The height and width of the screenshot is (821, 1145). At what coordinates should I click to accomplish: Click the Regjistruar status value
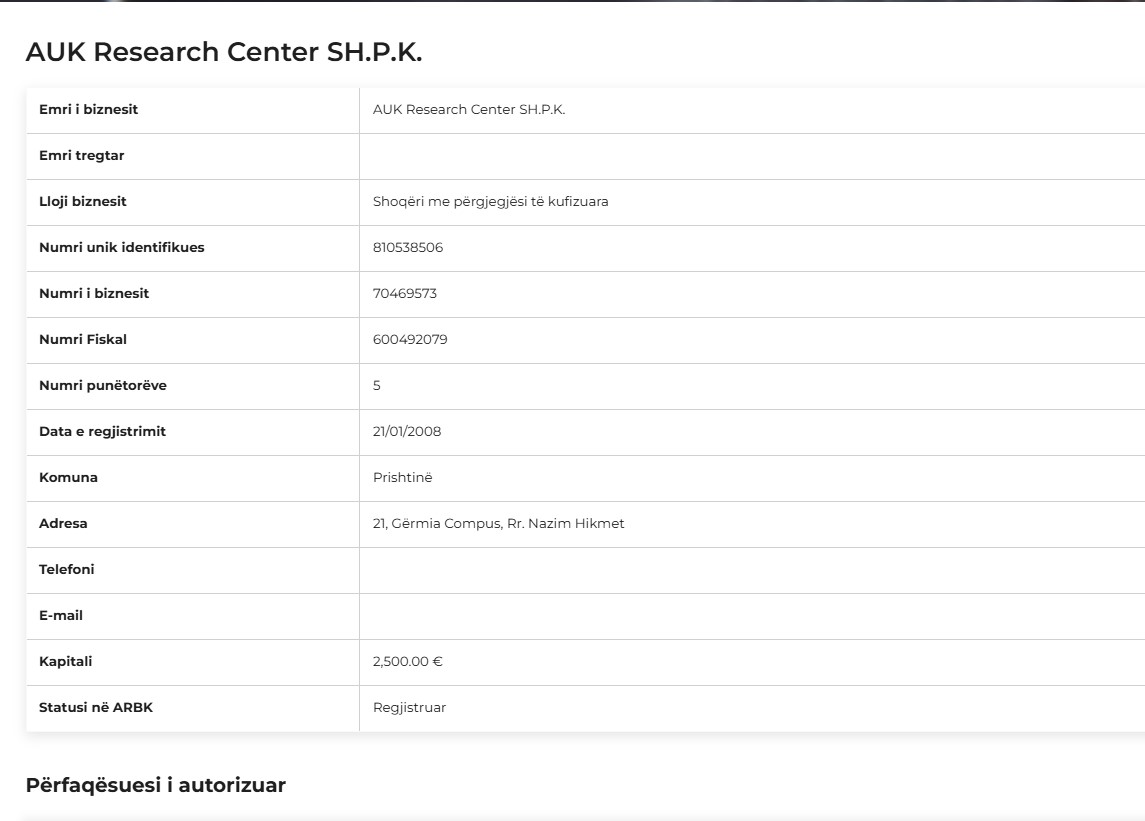click(409, 708)
